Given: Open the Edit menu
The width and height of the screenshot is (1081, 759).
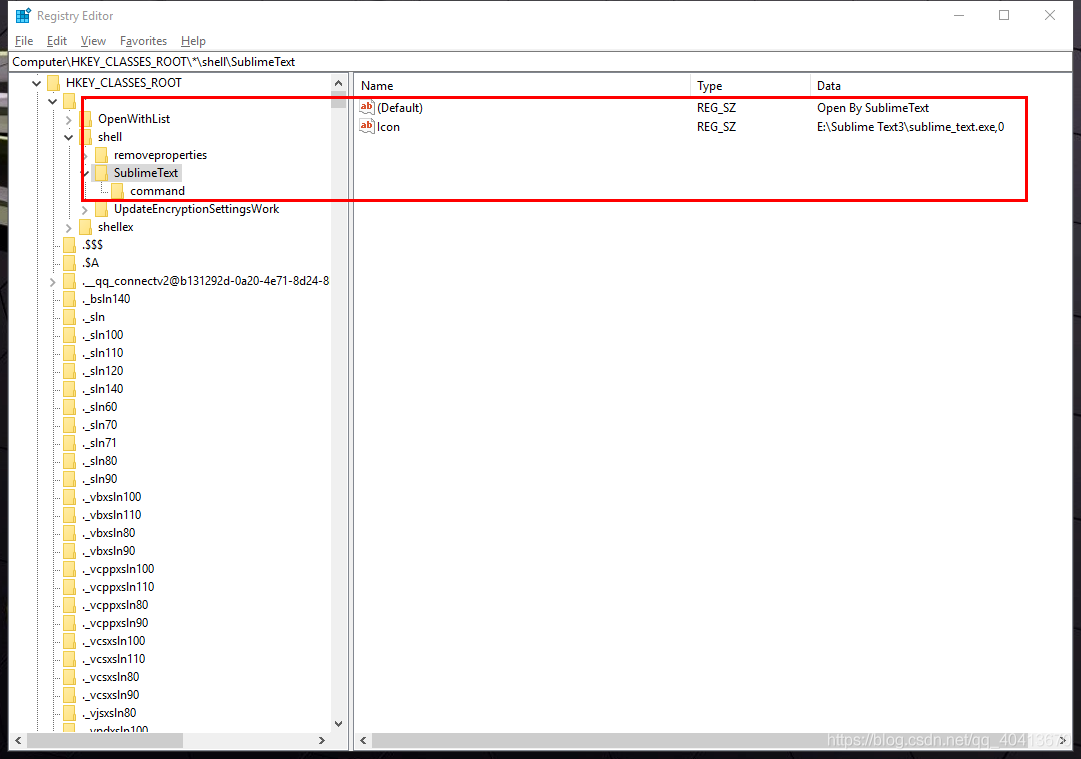Looking at the screenshot, I should [x=57, y=41].
